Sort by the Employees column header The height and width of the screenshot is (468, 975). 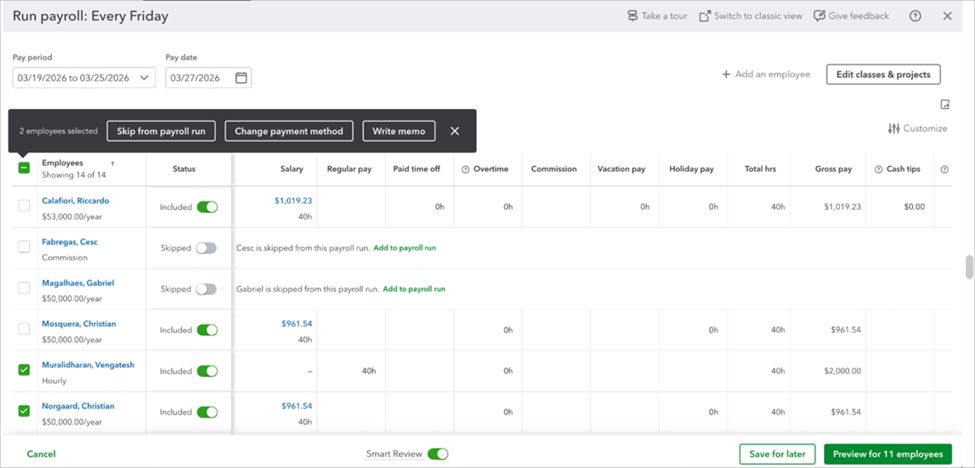[x=62, y=163]
